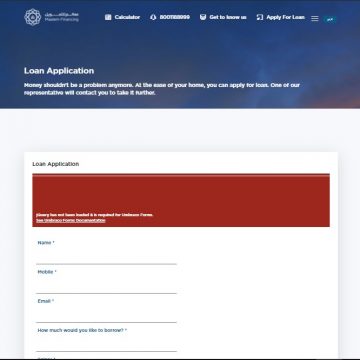The image size is (360, 360).
Task: Click the Loan Application page heading
Action: pos(59,71)
